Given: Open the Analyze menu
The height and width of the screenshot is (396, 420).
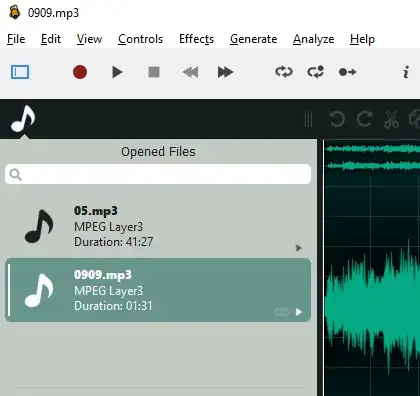Looking at the screenshot, I should click(x=313, y=39).
